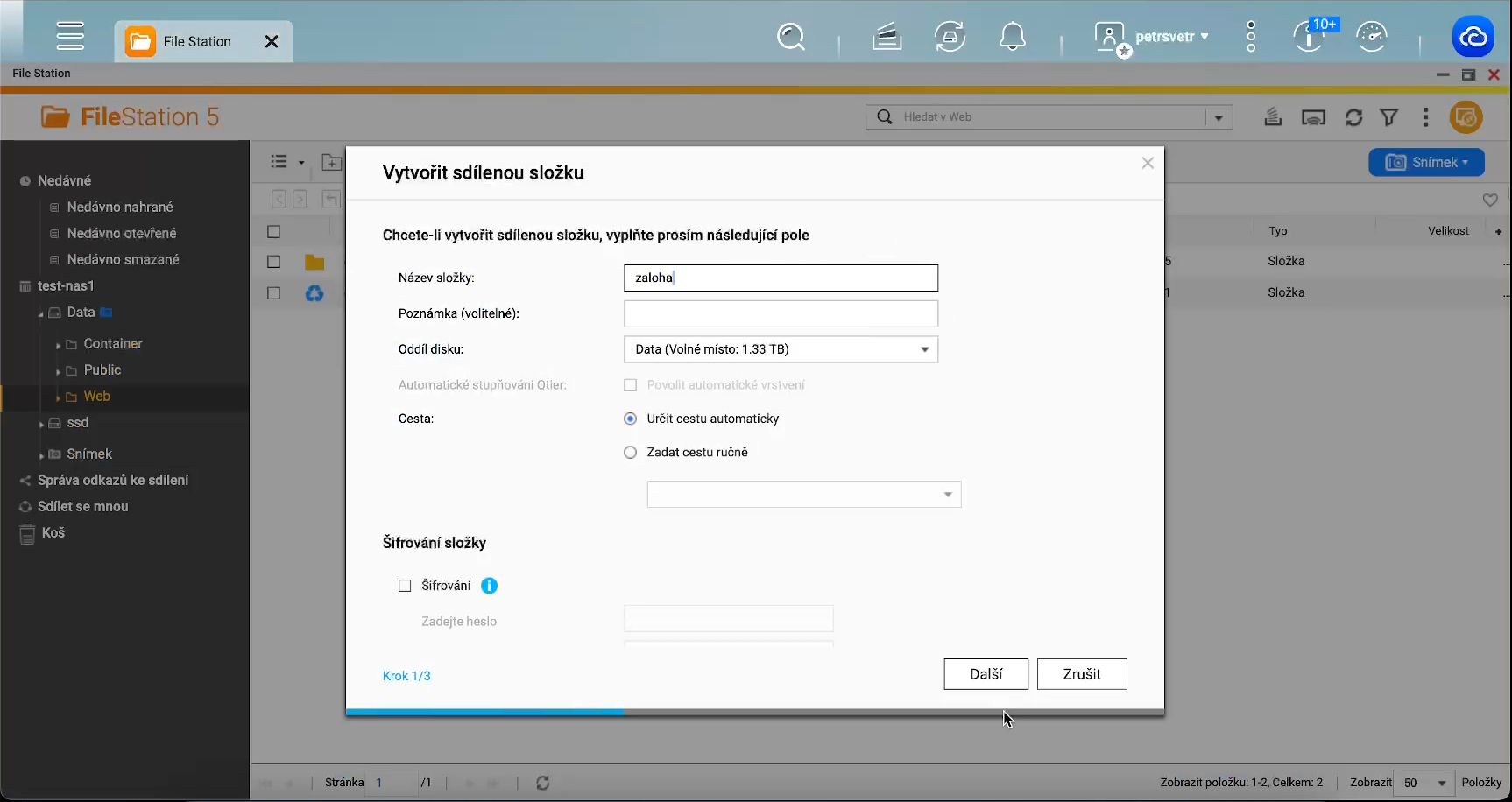Open the smart file filter funnel icon

(x=1389, y=116)
